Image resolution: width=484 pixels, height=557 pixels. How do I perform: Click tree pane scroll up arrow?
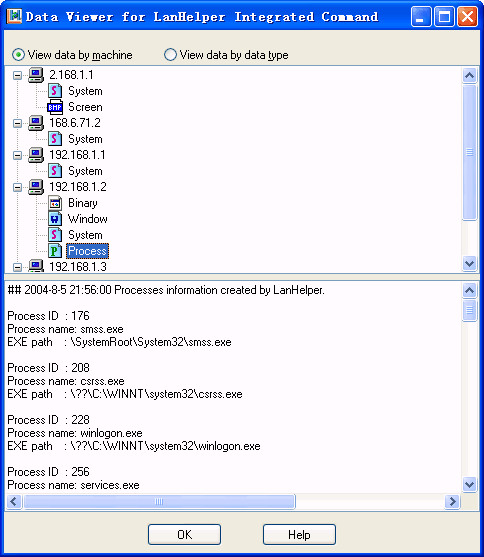(x=469, y=75)
